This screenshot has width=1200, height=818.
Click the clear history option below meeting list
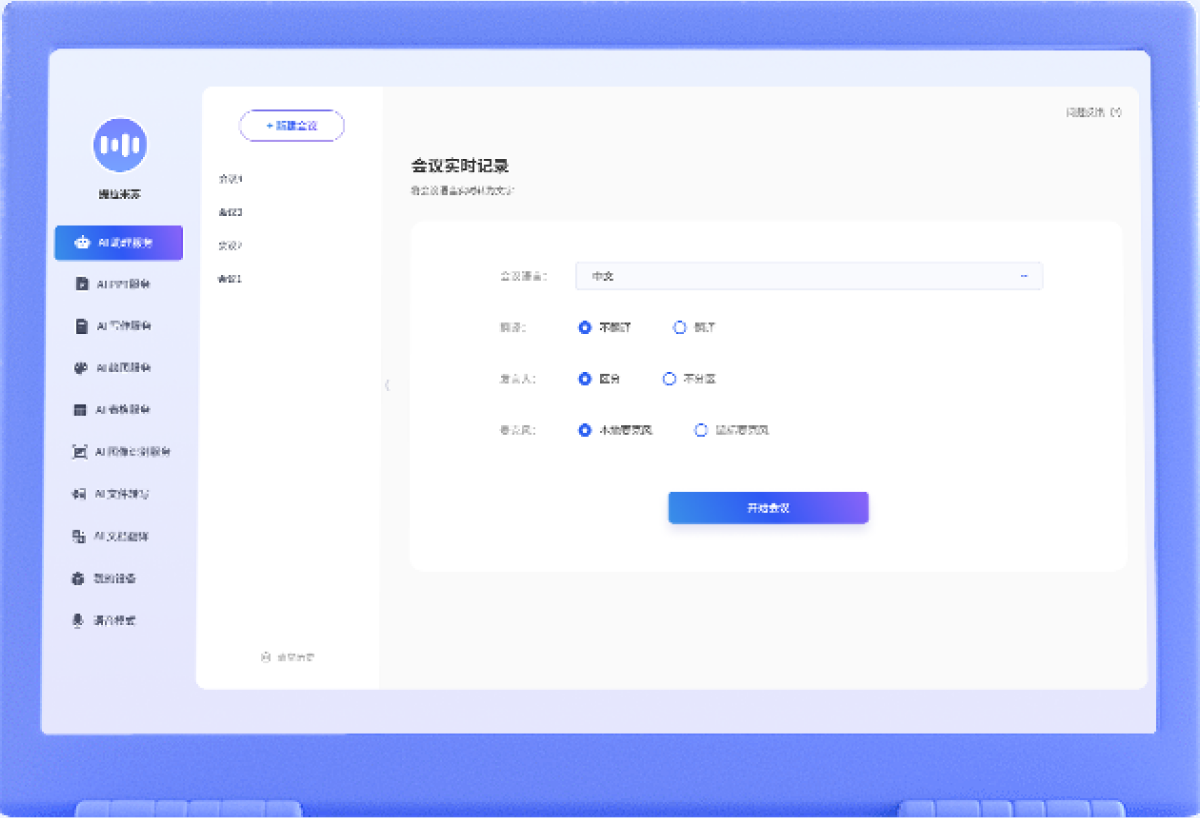click(x=288, y=657)
